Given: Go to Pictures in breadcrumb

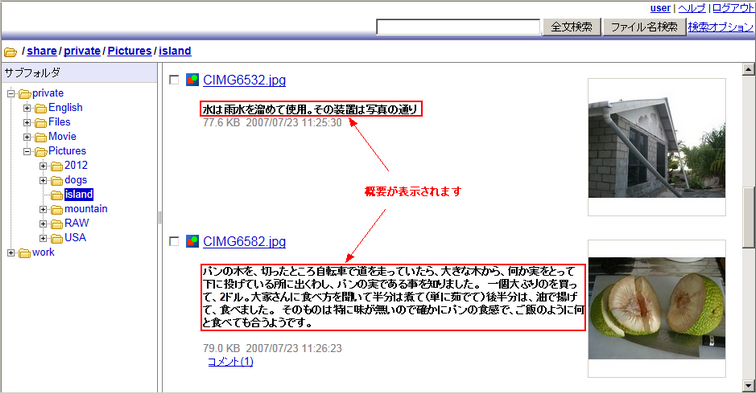Looking at the screenshot, I should click(129, 51).
